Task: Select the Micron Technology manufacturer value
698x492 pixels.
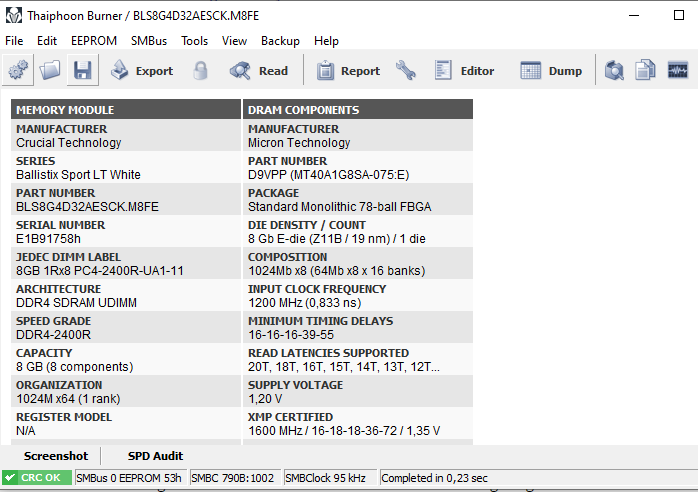Action: point(299,143)
